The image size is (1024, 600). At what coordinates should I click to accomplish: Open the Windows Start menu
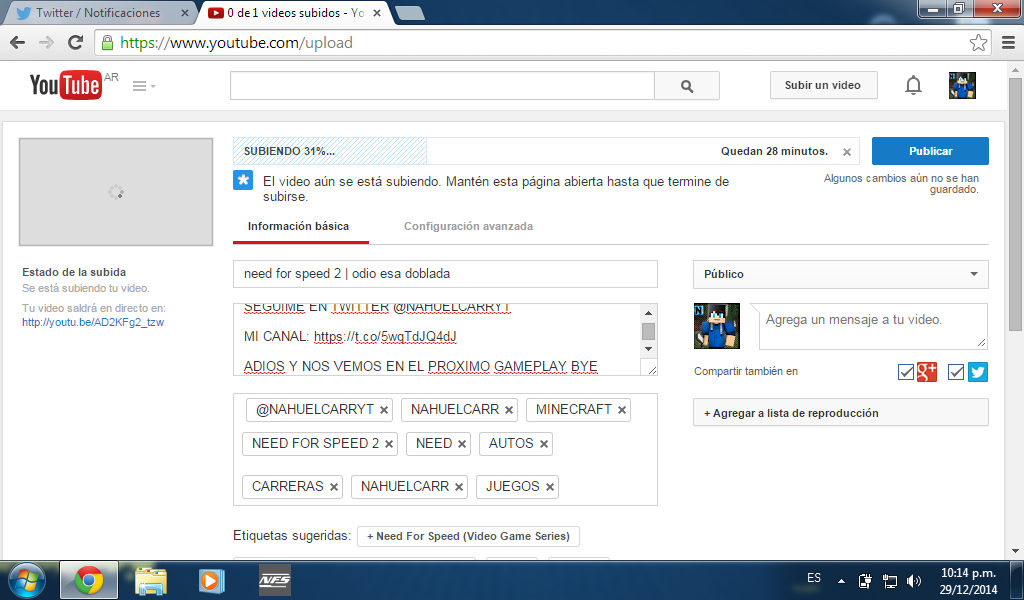click(27, 580)
